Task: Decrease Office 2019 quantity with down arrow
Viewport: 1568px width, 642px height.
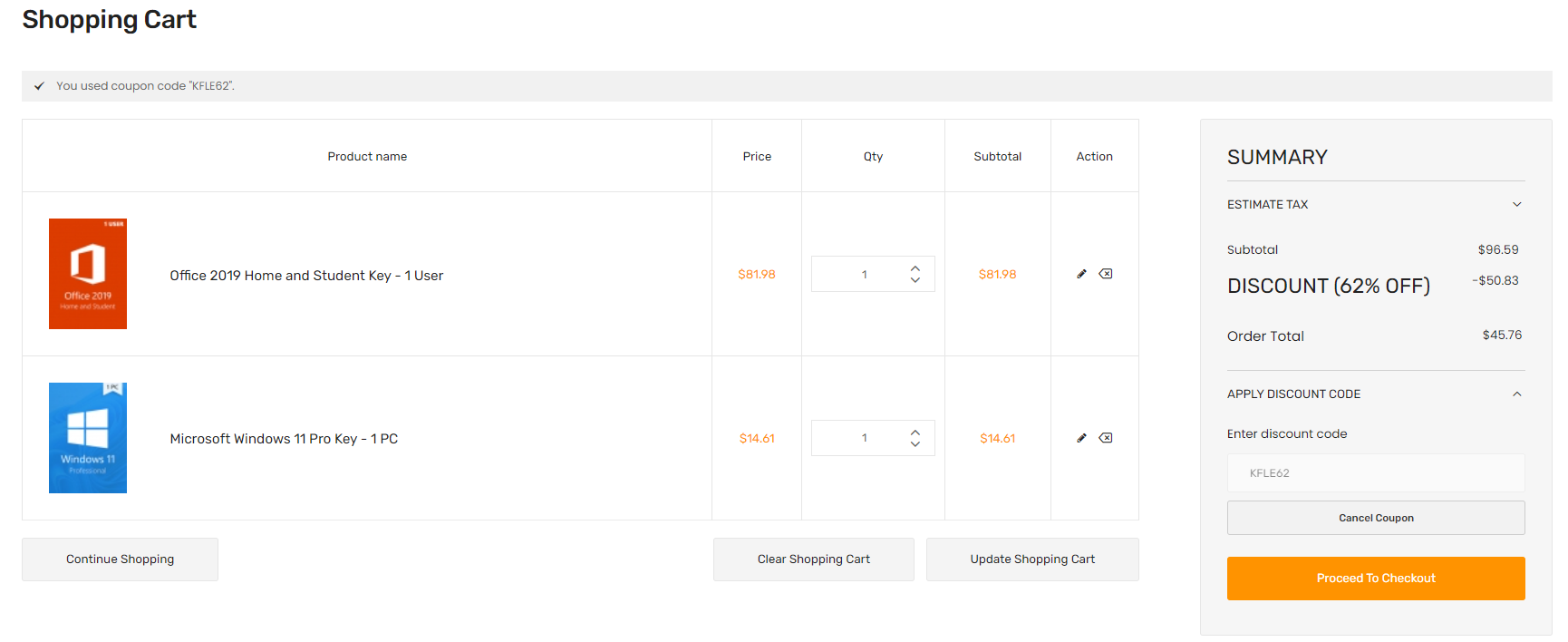Action: (x=915, y=280)
